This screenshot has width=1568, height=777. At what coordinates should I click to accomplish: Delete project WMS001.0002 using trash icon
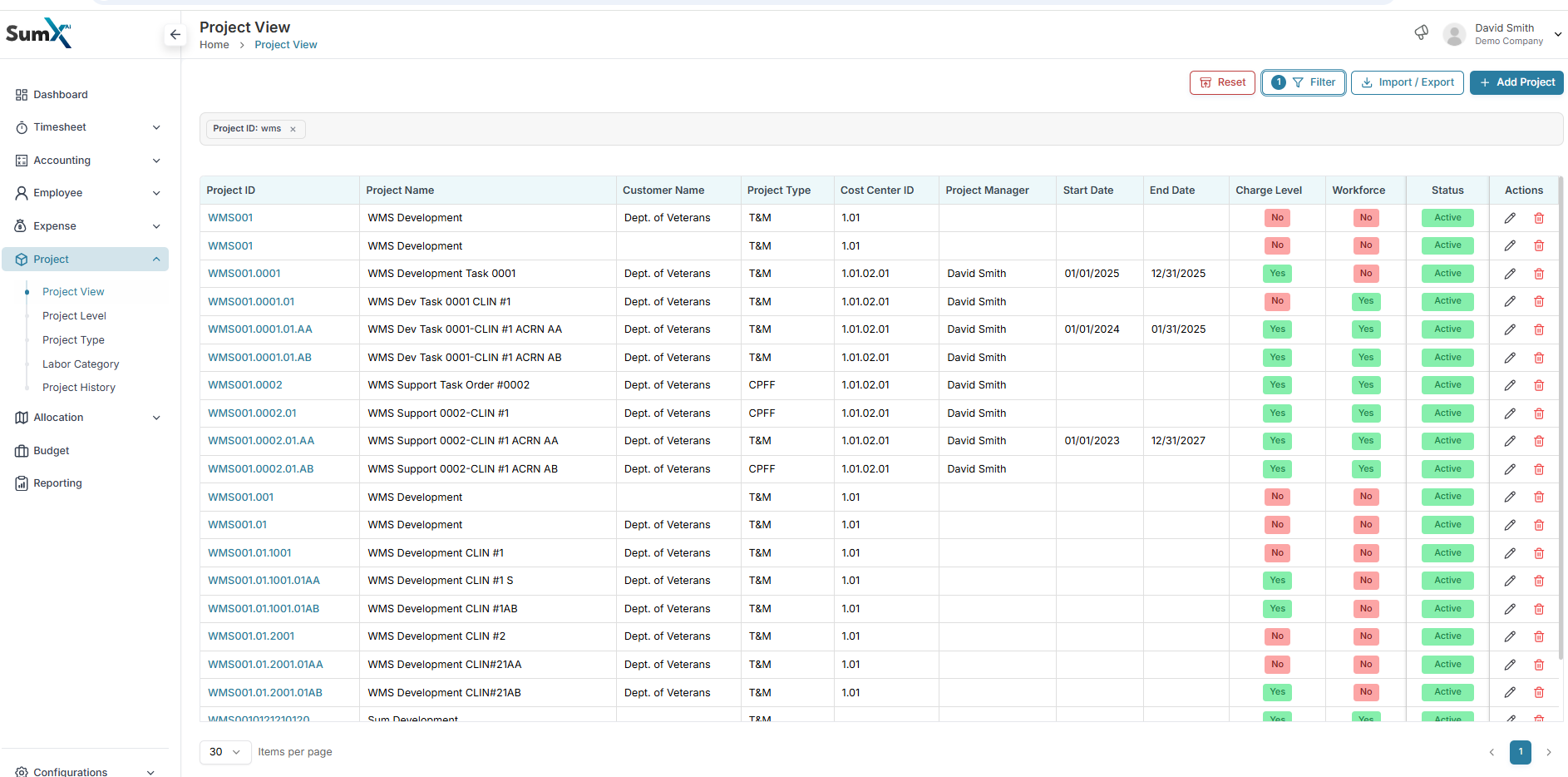pyautogui.click(x=1539, y=385)
